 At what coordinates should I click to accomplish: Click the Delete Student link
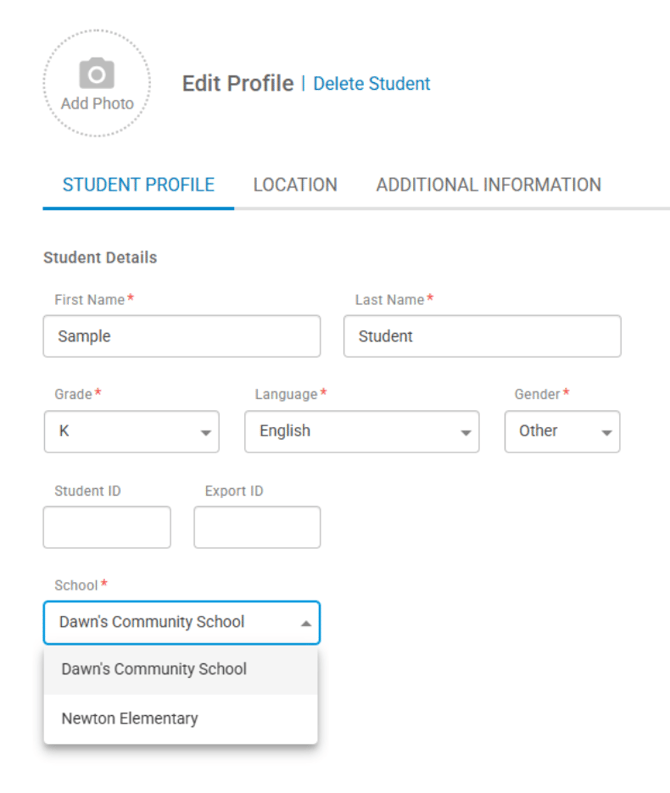pos(371,84)
